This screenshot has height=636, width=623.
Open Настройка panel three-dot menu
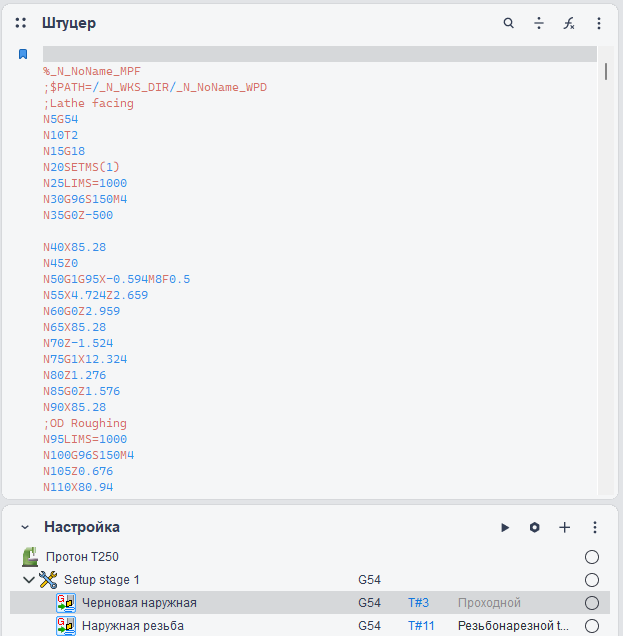coord(595,527)
